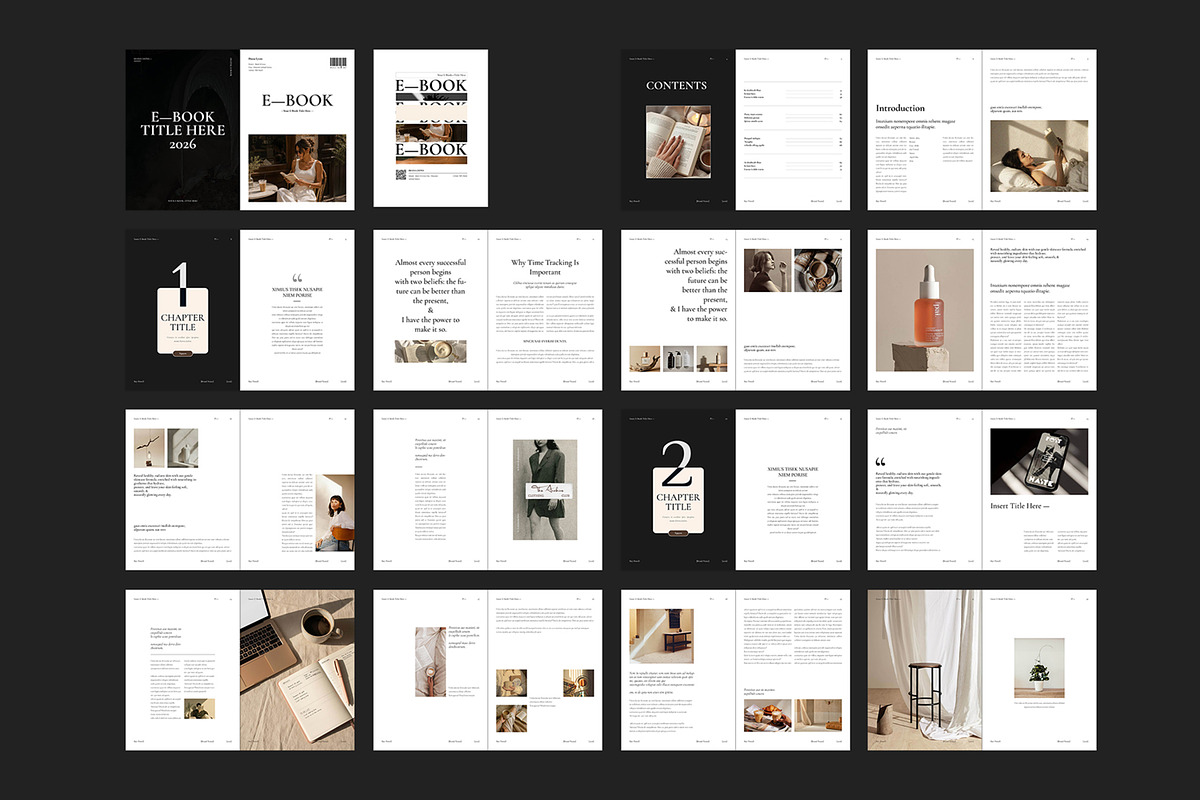Select the photo of a woman reading in bed

tap(1040, 157)
